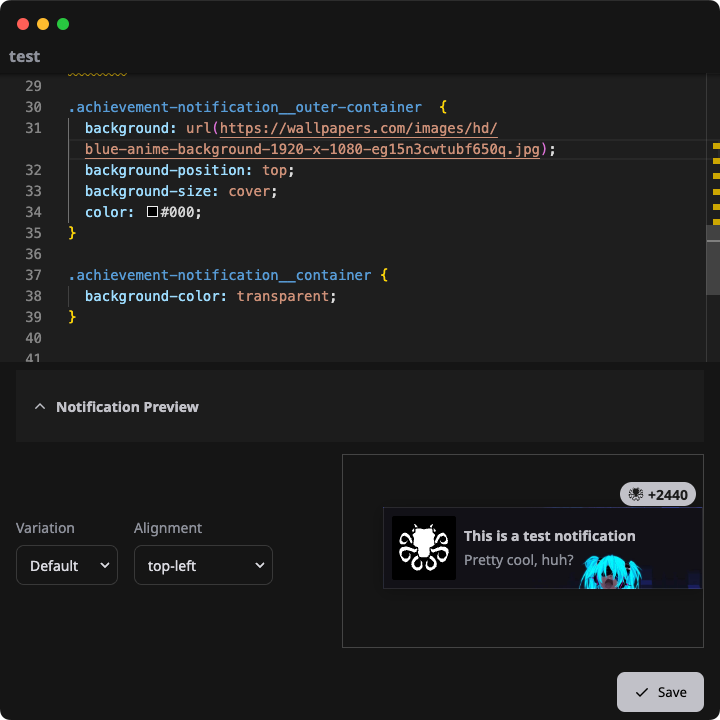Click the code editor vertical scrollbar thumb
This screenshot has width=720, height=720.
click(x=713, y=248)
